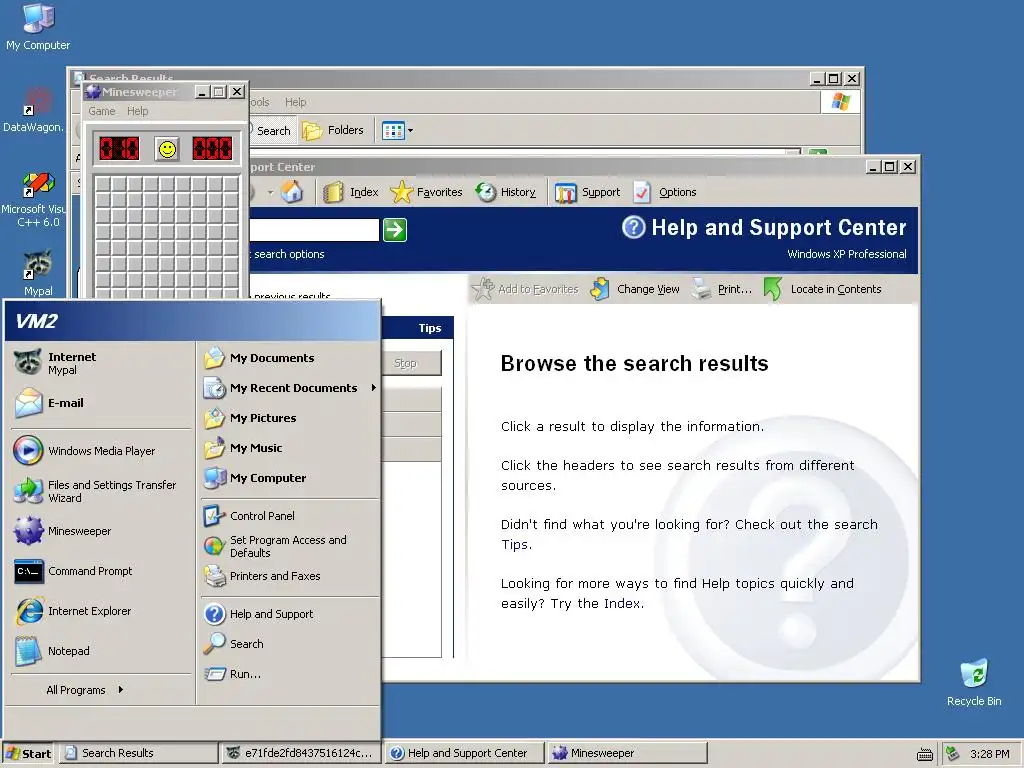The image size is (1024, 768).
Task: Click the green search arrow button
Action: (395, 230)
